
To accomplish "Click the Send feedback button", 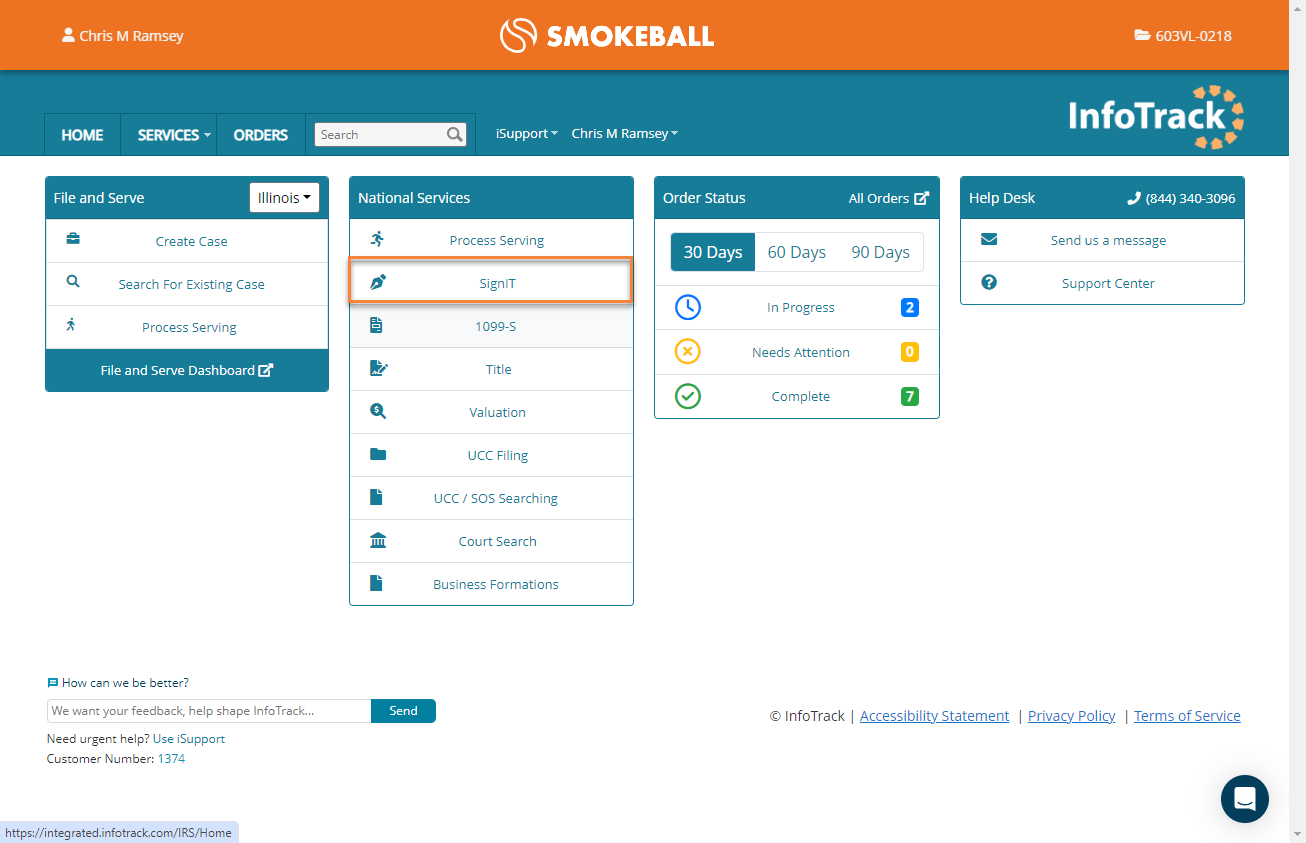I will [x=403, y=711].
